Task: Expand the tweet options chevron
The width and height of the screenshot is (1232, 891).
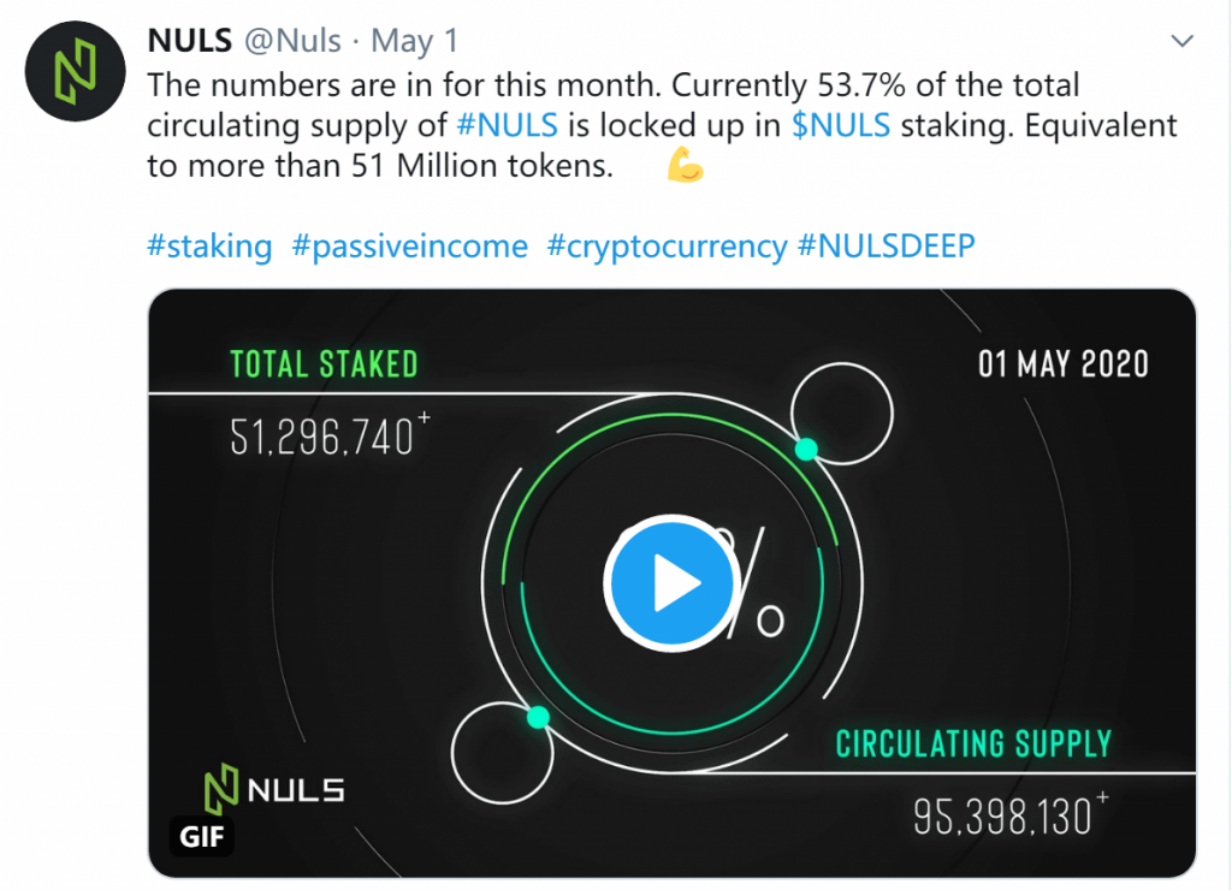Action: 1183,41
